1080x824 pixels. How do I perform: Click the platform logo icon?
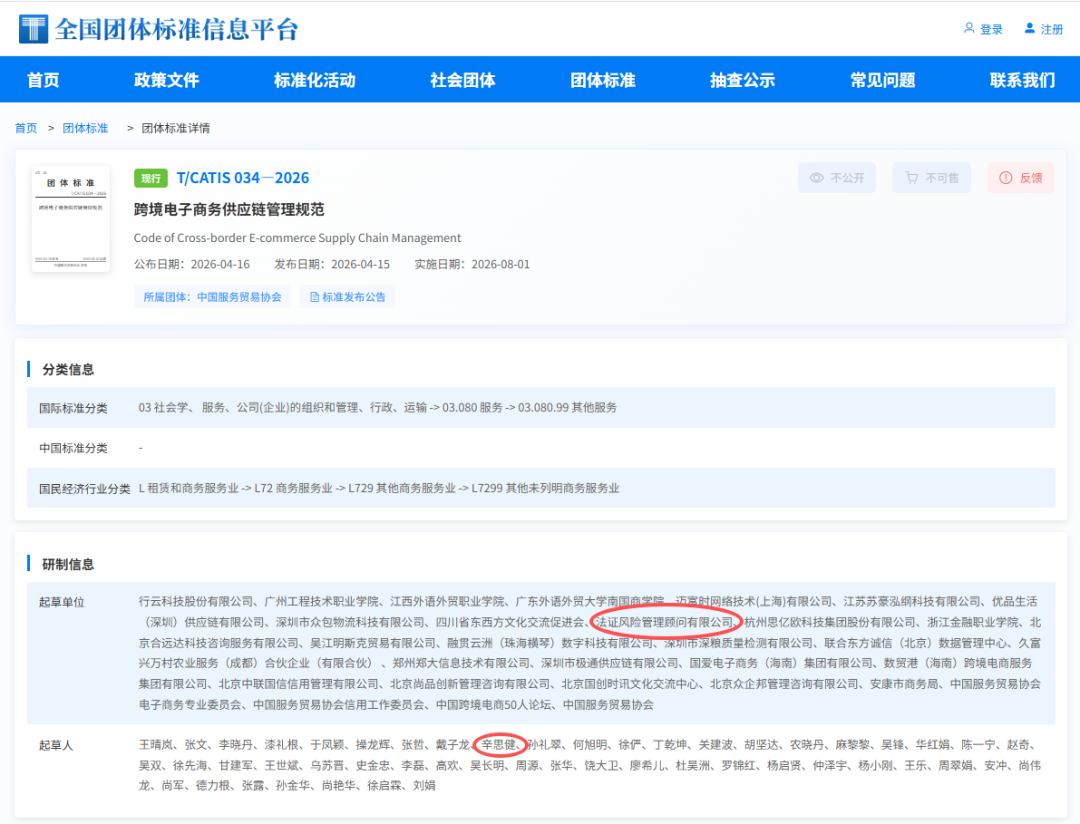click(33, 29)
